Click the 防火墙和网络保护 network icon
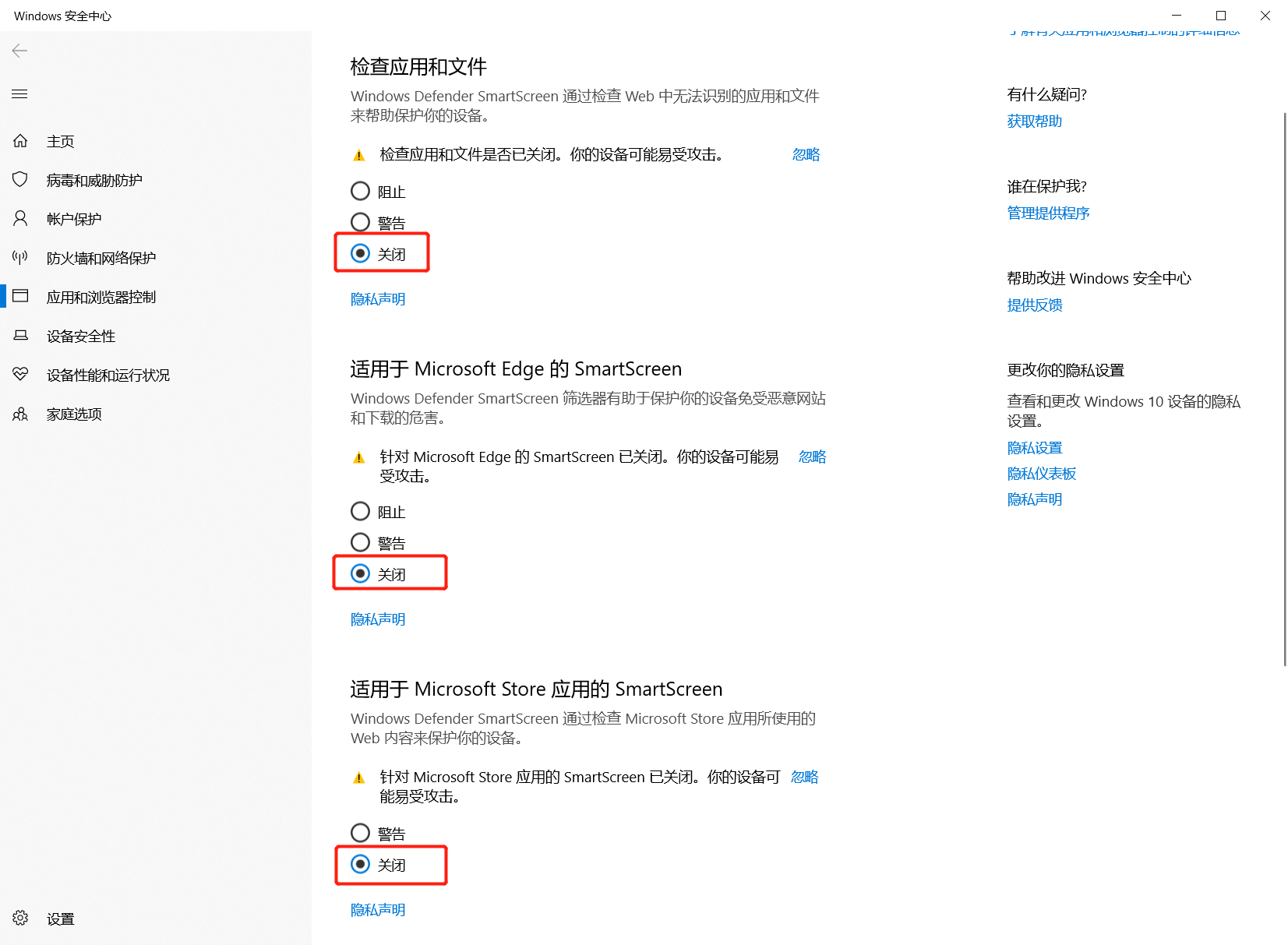This screenshot has height=945, width=1288. [20, 257]
